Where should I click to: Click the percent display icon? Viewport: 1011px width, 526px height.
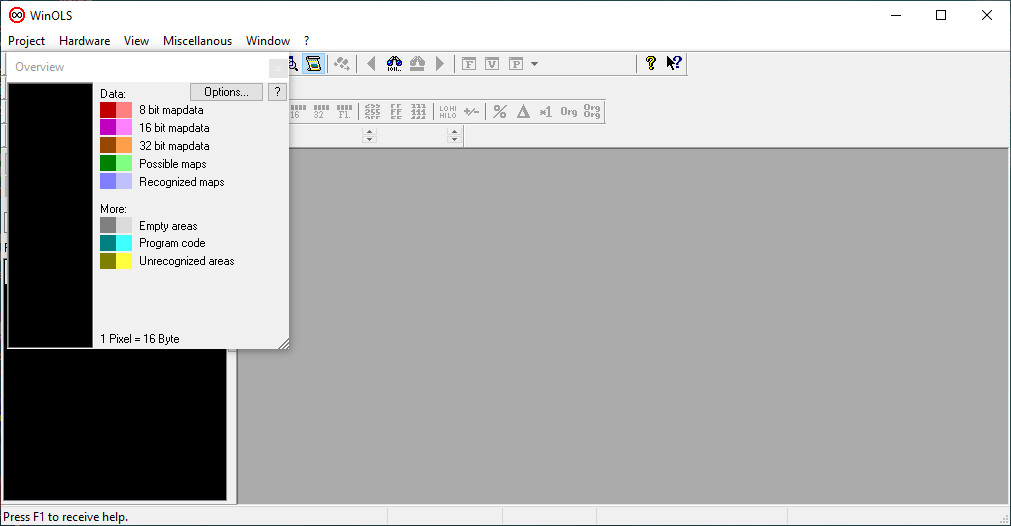(x=500, y=112)
